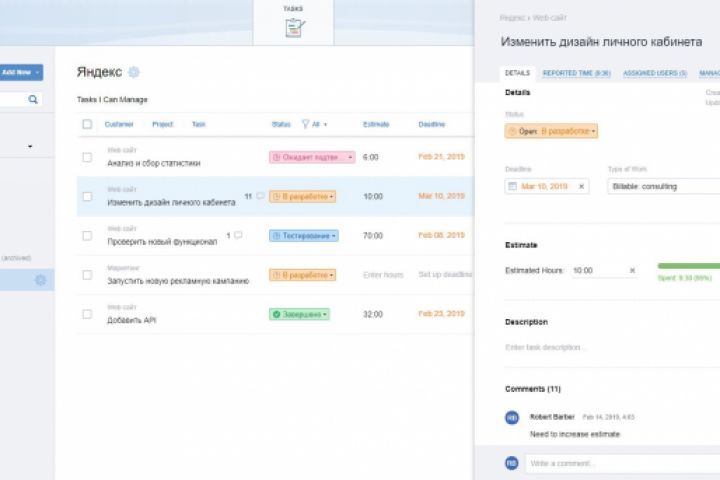
Task: Open В разработке status dropdown for Изменить дизайн
Action: click(x=302, y=197)
